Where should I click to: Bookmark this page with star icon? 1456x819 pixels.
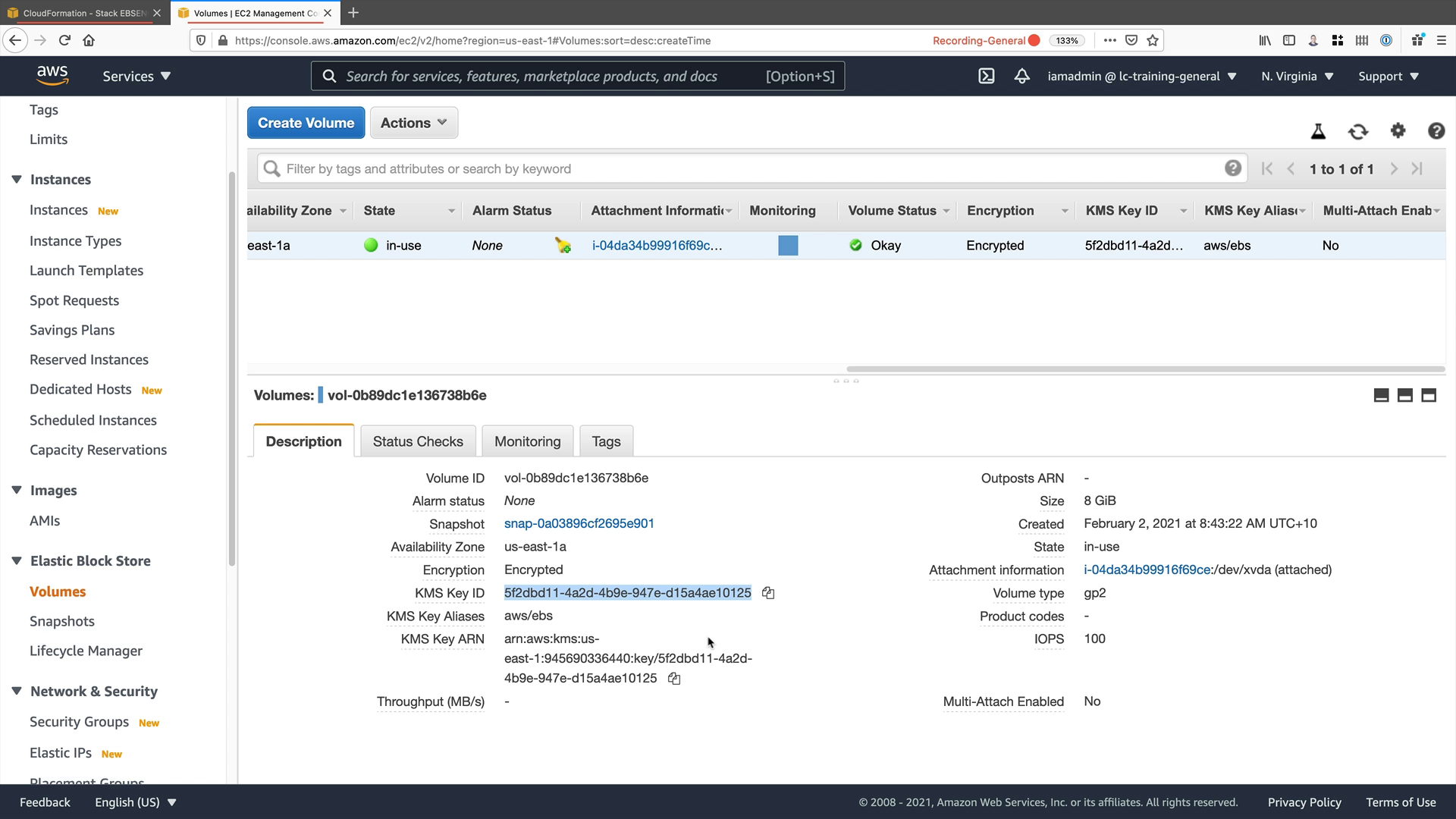click(x=1153, y=40)
